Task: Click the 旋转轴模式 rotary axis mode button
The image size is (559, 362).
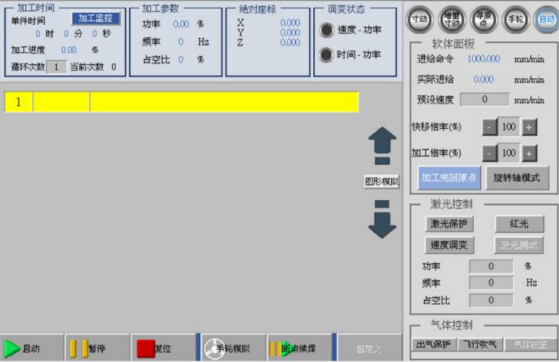Action: (517, 177)
